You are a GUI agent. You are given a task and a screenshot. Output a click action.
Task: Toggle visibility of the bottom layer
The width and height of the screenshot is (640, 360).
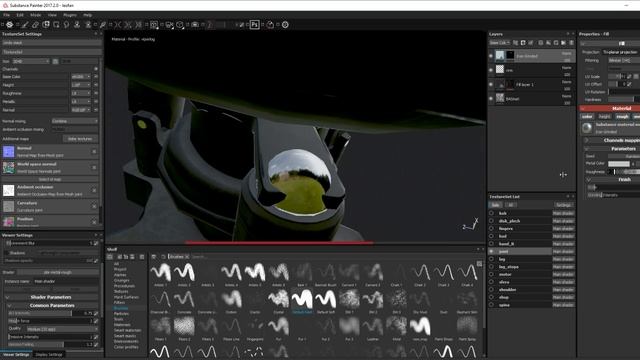(491, 98)
